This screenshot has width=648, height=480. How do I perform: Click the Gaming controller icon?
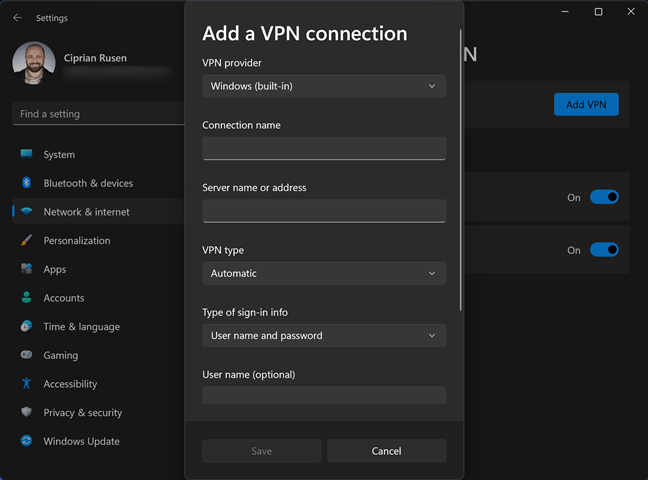pos(26,355)
